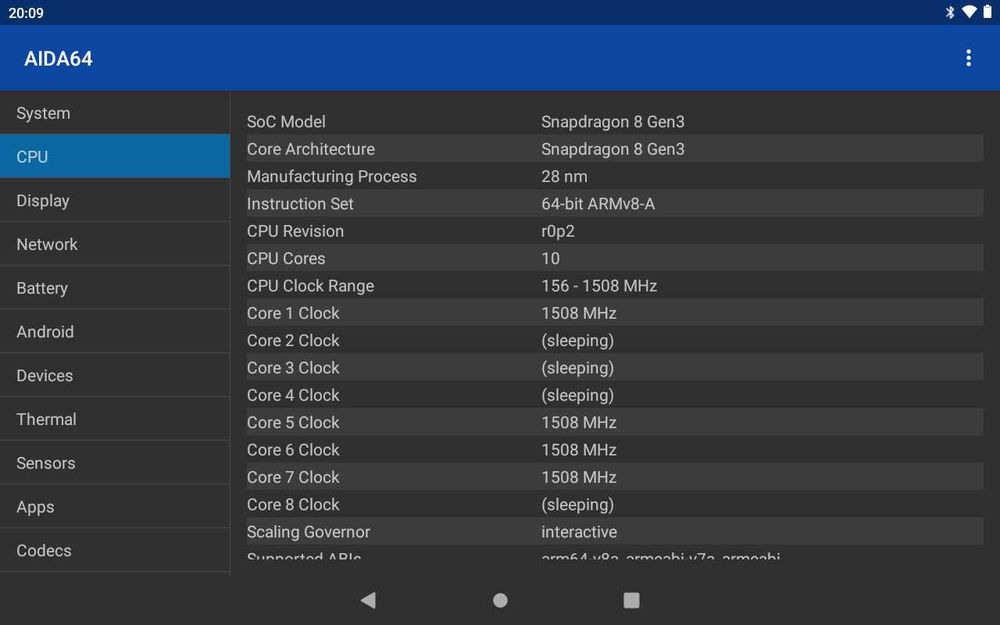The image size is (1000, 625).
Task: Select the CPU sidebar item
Action: pos(115,156)
